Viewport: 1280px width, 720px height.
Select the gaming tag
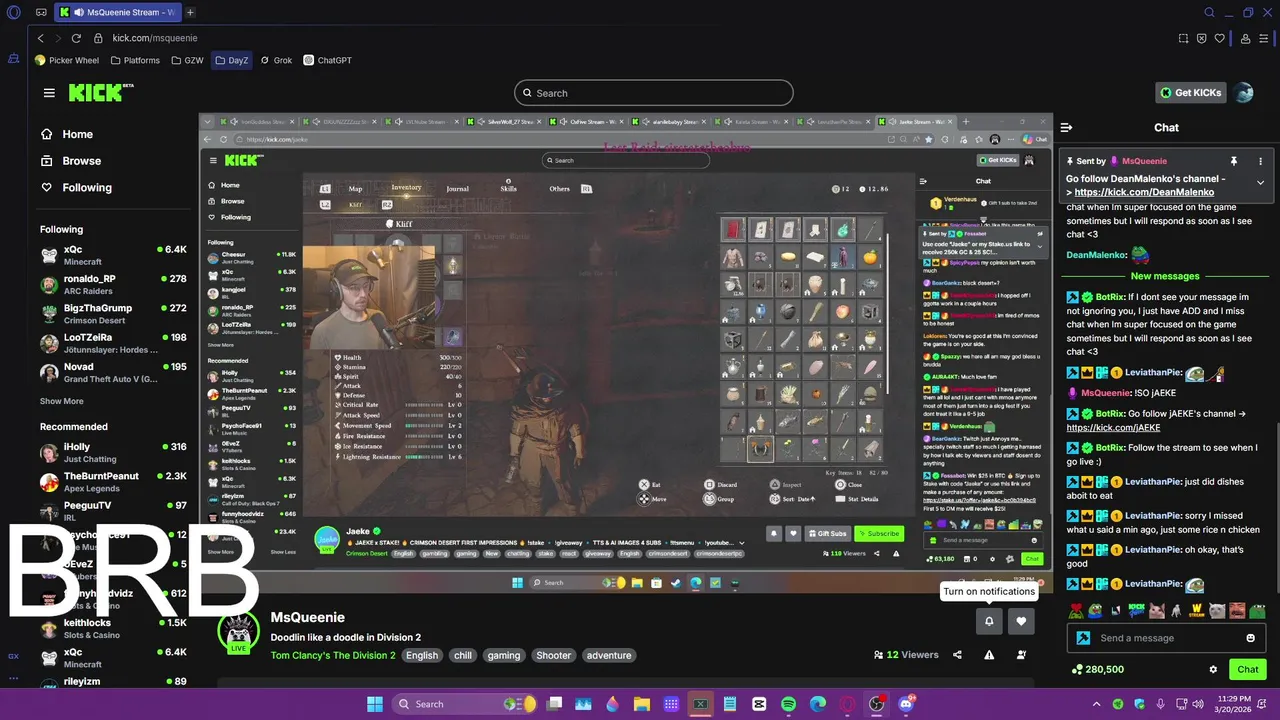pos(504,656)
